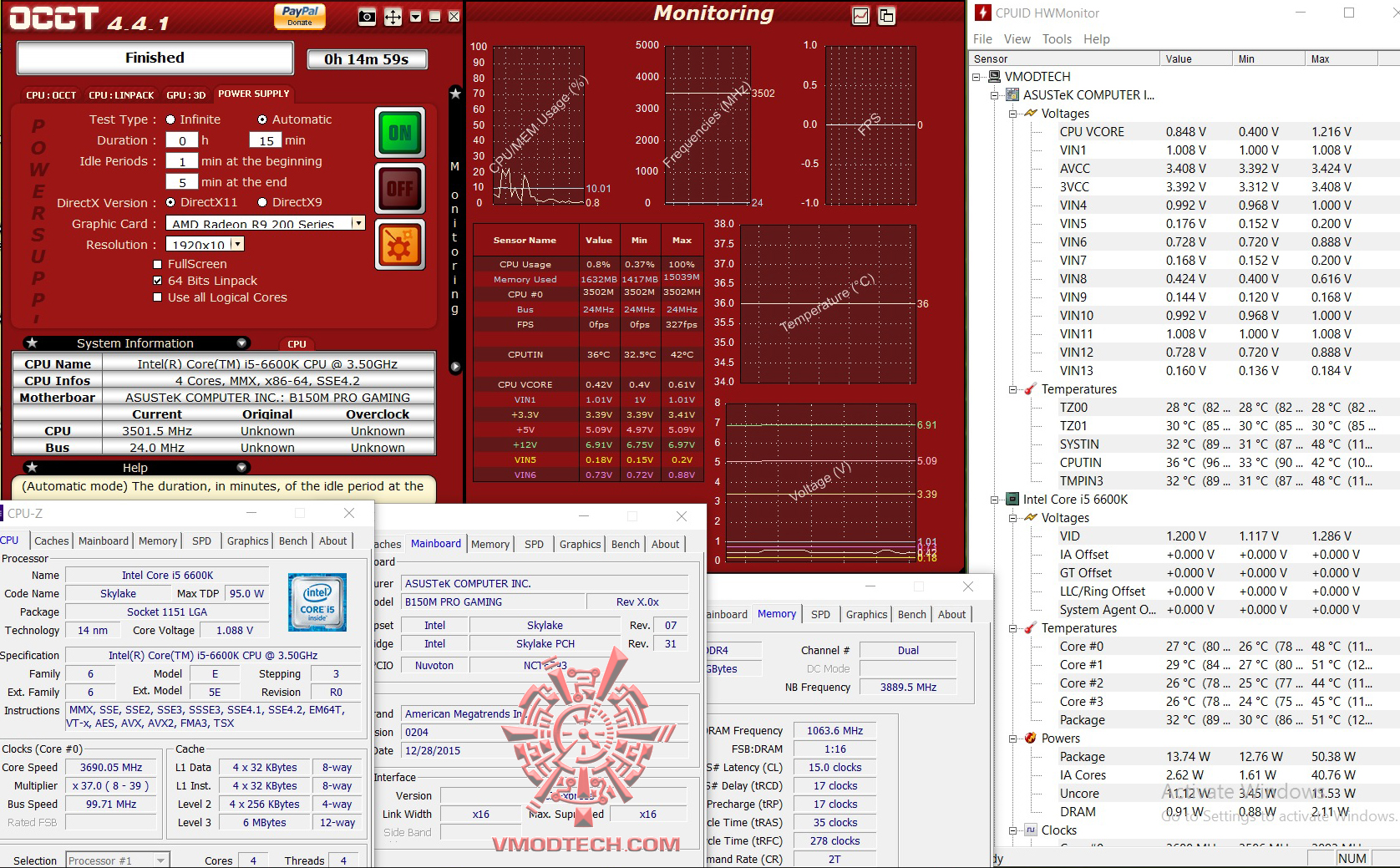Choose DirectX11 radio option
Screen dimensions: 1400x868
coord(170,202)
